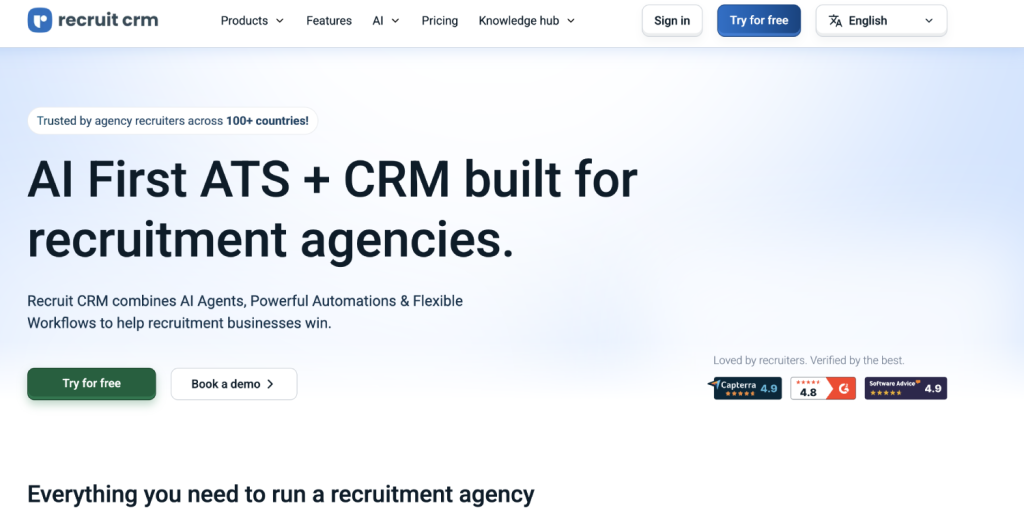
Task: Click the green Try for free button
Action: [91, 383]
